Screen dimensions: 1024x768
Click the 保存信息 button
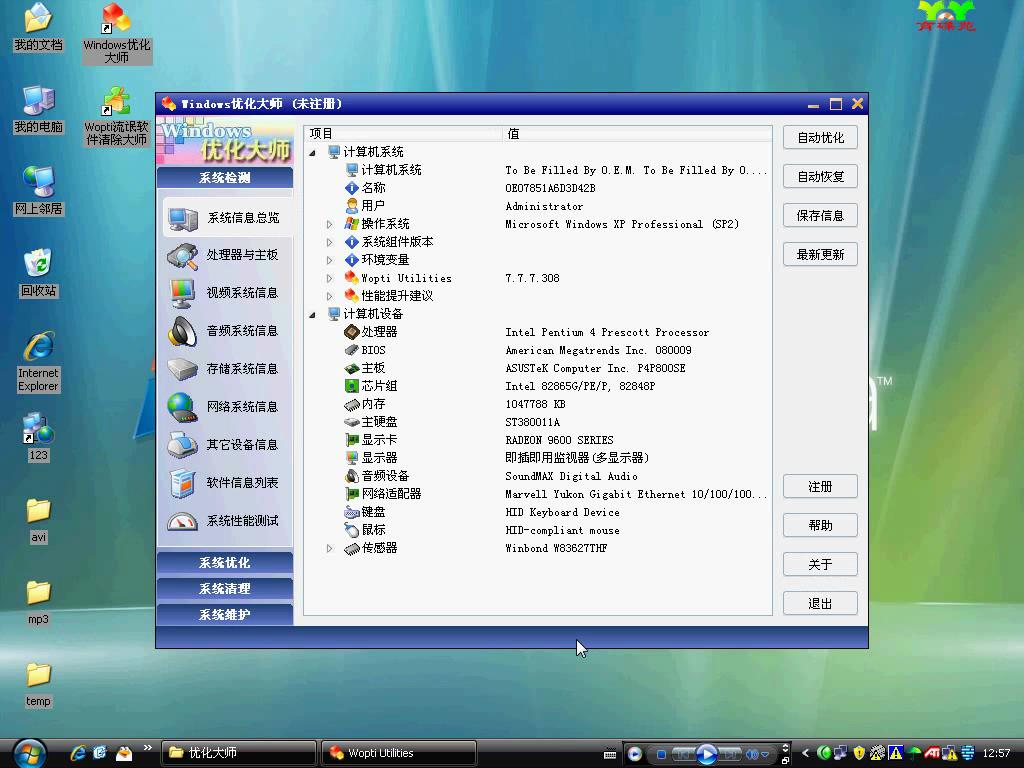pos(820,216)
